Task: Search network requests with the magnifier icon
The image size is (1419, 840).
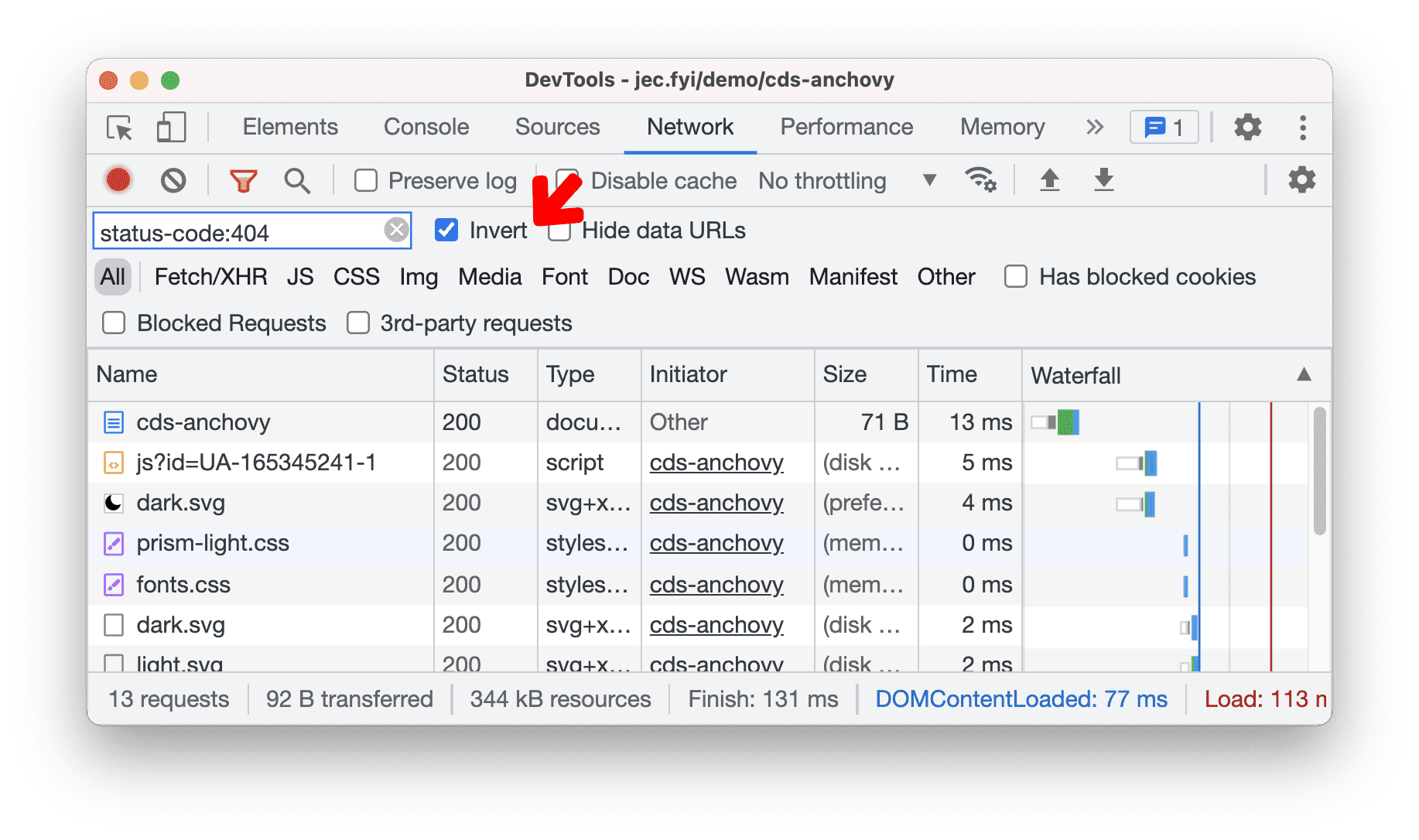Action: pyautogui.click(x=296, y=179)
